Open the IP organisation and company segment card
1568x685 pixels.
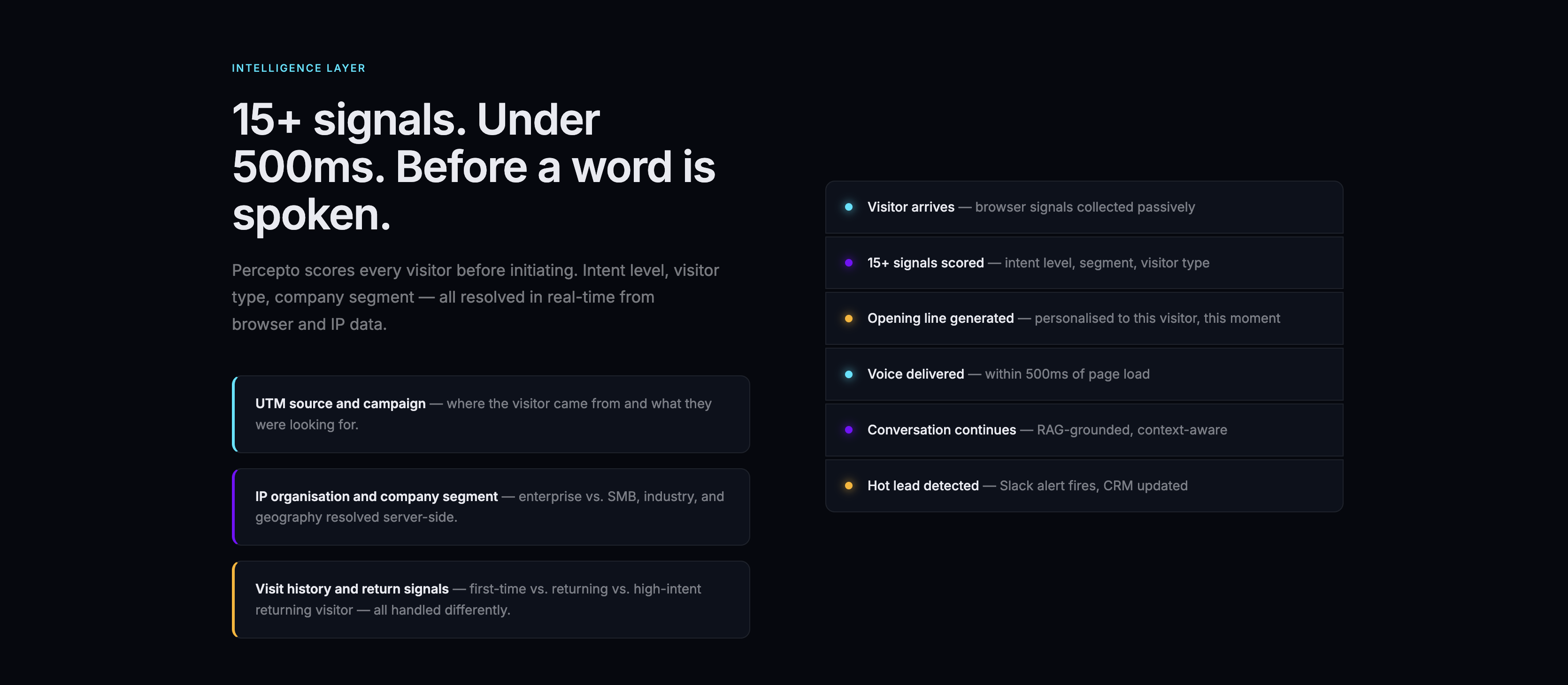(x=491, y=507)
